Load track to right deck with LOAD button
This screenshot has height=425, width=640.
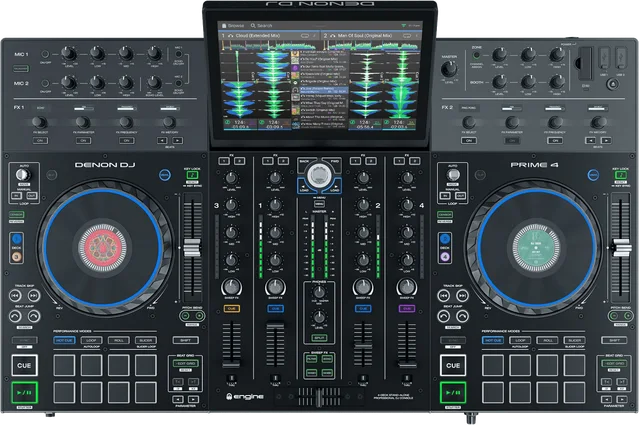click(x=335, y=187)
